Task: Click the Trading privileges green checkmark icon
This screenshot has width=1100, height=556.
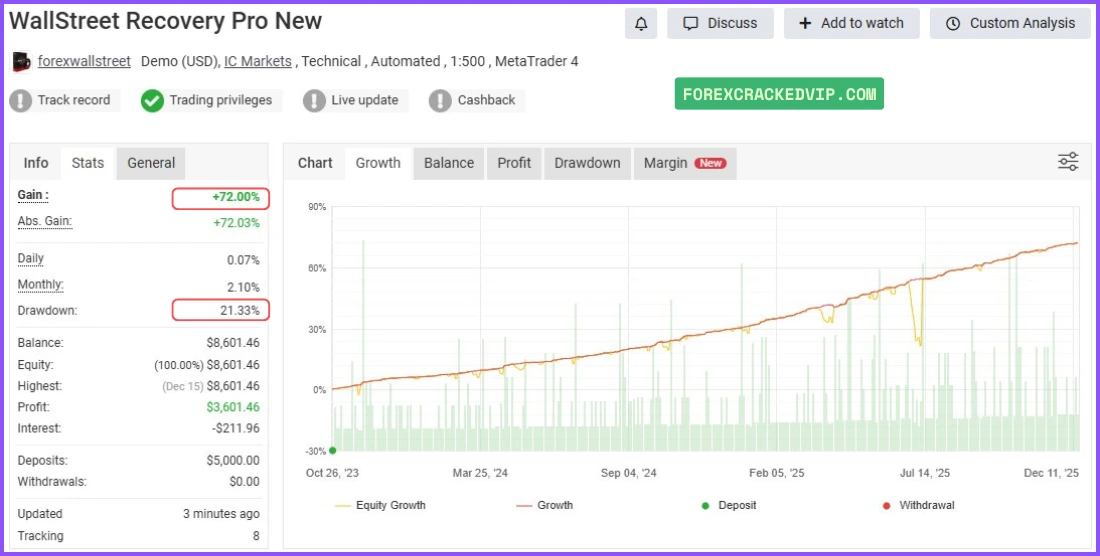Action: pos(152,100)
